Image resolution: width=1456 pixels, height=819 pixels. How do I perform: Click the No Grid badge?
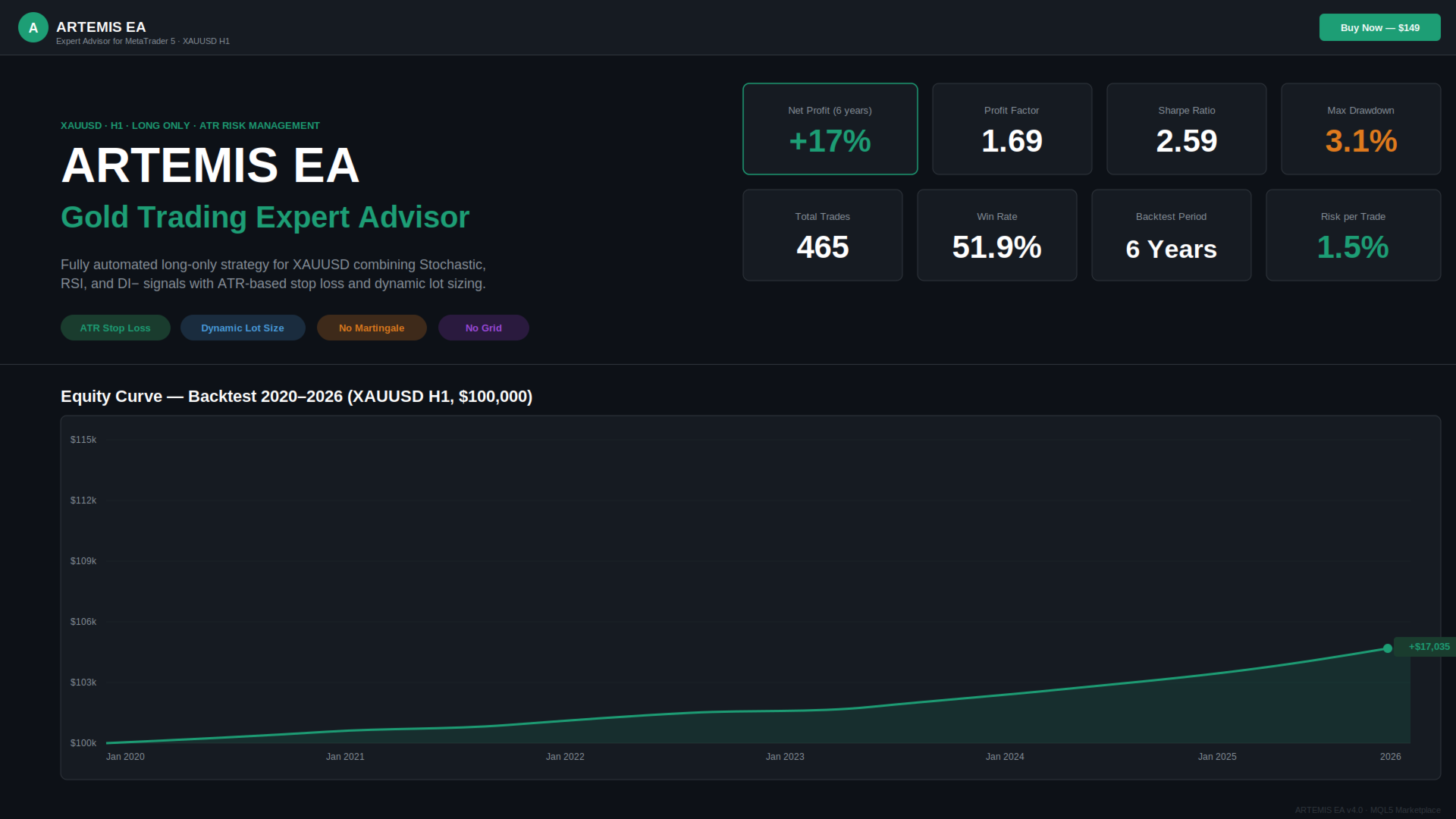[x=483, y=328]
